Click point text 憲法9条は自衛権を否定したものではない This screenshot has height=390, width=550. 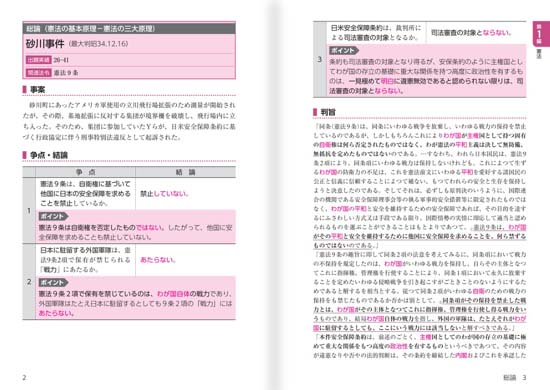pos(135,232)
